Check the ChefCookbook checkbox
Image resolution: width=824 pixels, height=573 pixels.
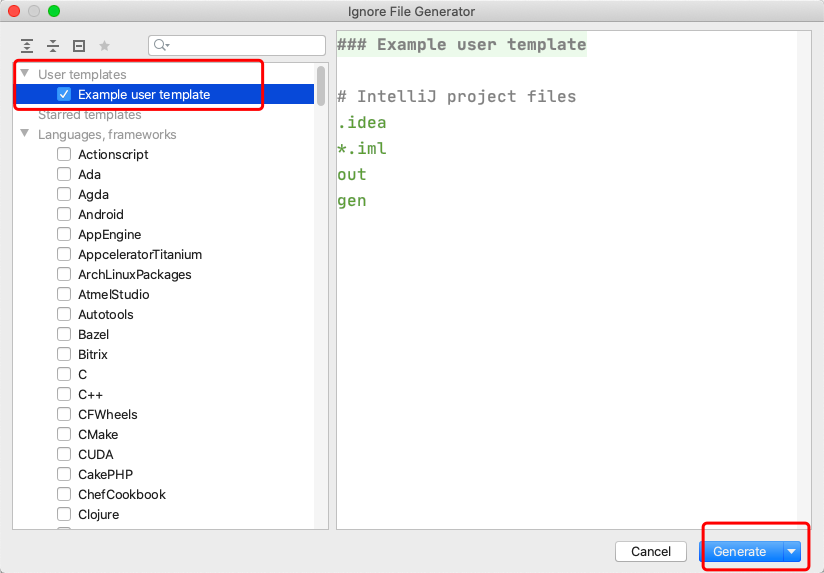tap(64, 494)
